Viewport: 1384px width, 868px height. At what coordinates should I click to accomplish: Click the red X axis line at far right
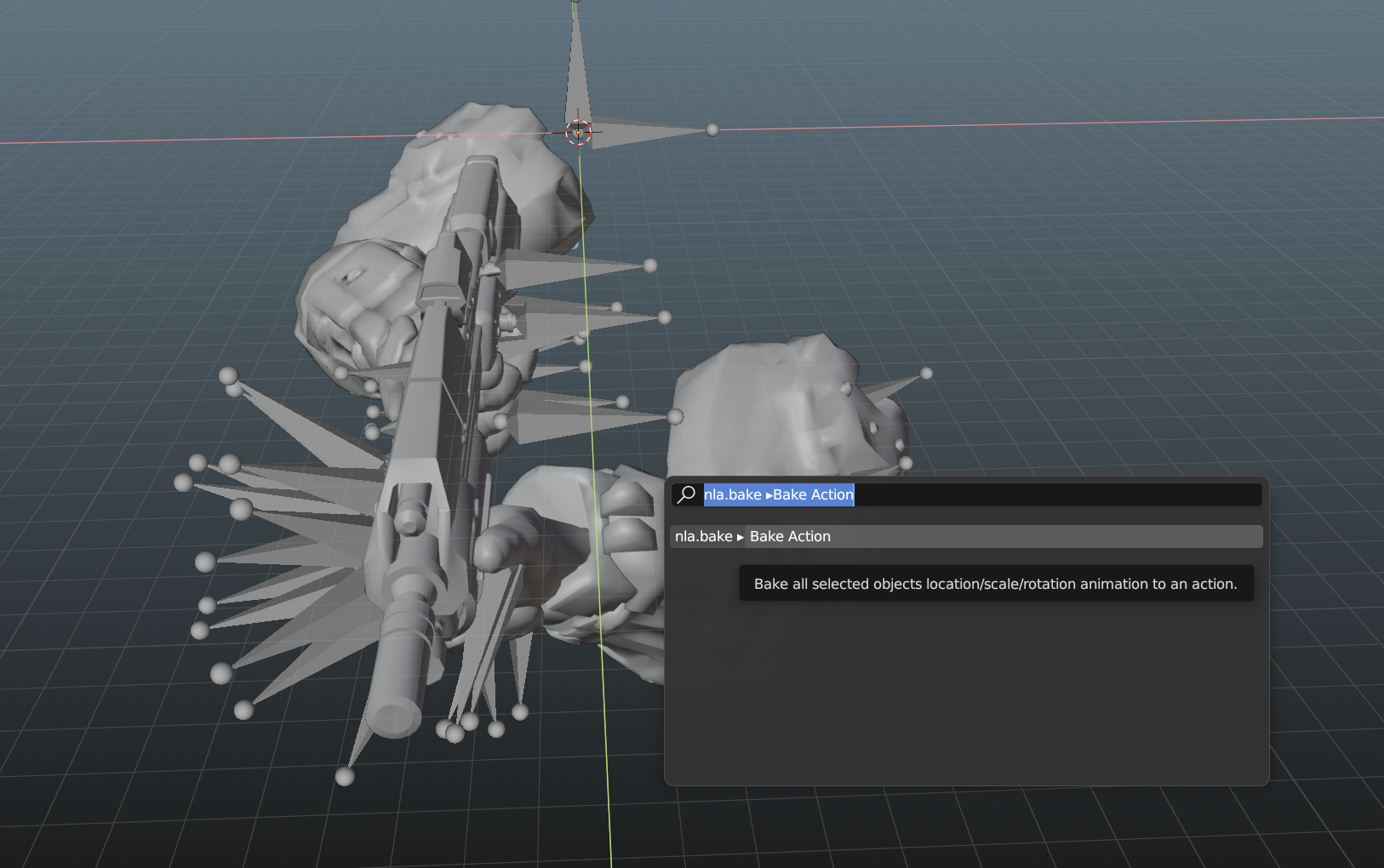(x=1319, y=119)
